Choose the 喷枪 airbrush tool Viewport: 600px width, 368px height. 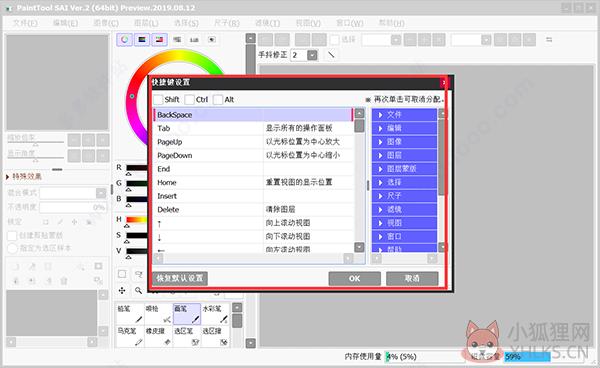158,314
